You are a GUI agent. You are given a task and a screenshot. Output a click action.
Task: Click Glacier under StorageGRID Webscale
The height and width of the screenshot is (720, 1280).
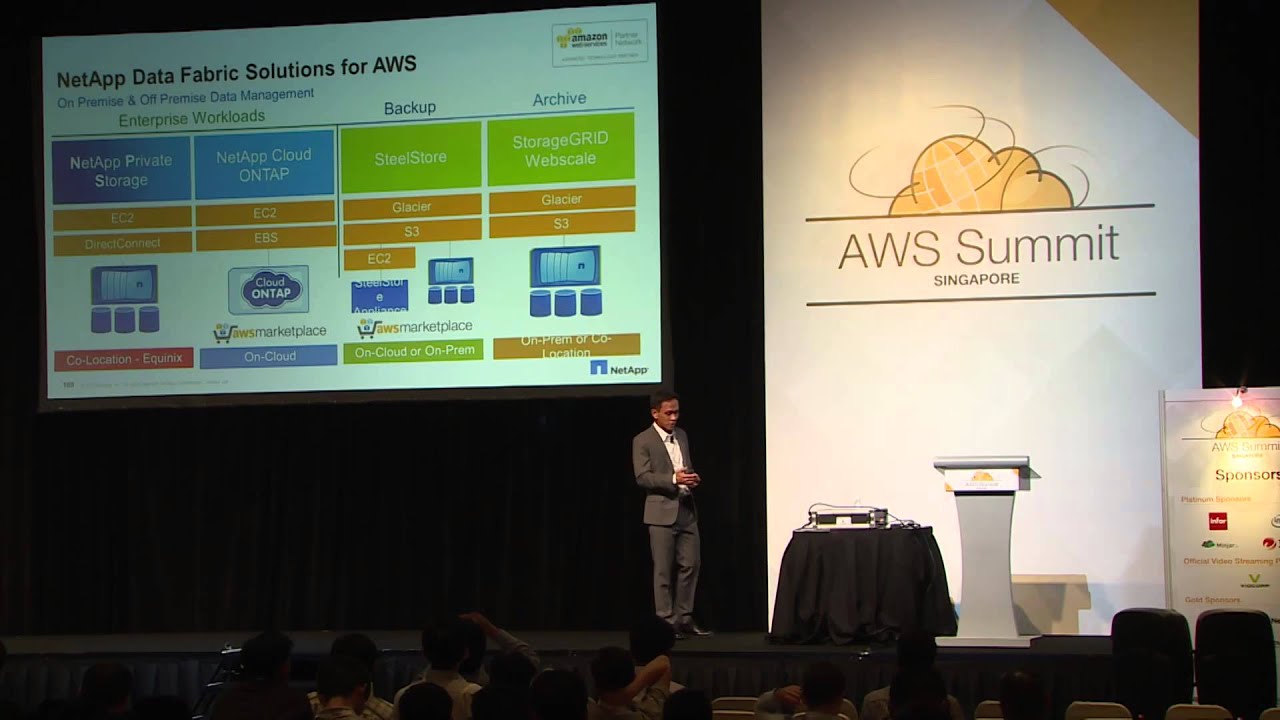562,199
